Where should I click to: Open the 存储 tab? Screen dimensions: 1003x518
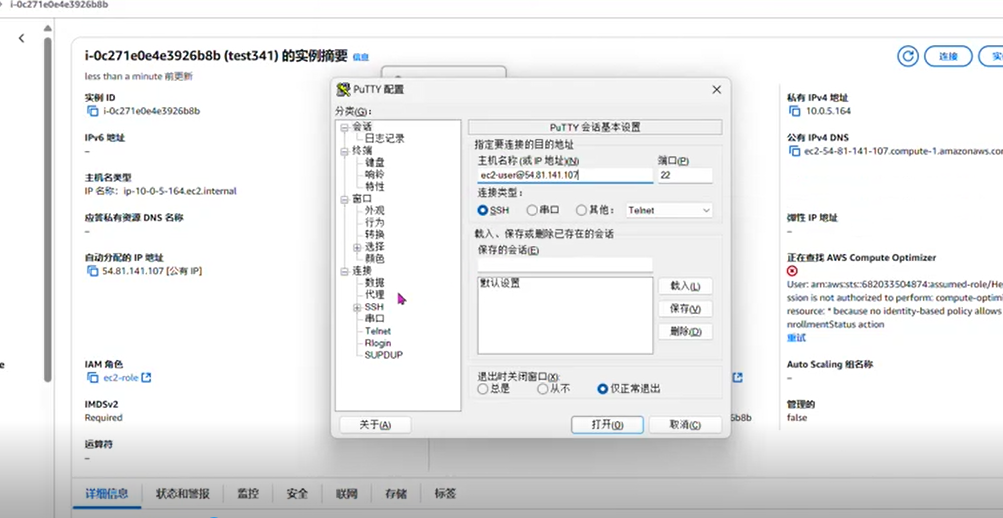pyautogui.click(x=395, y=494)
